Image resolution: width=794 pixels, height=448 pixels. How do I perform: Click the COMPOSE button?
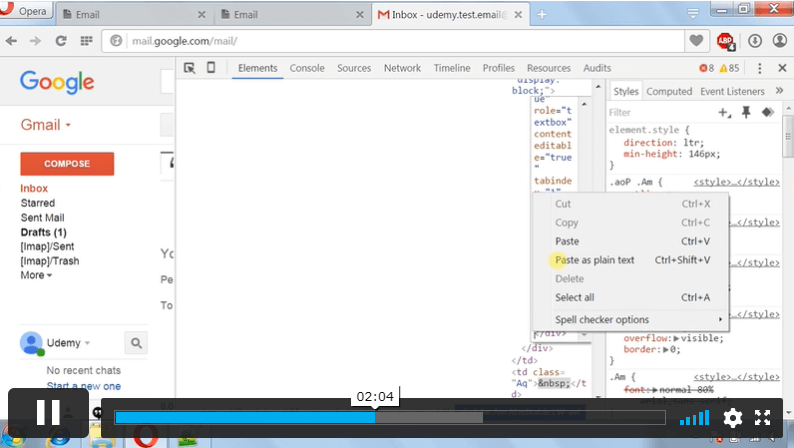[x=67, y=164]
